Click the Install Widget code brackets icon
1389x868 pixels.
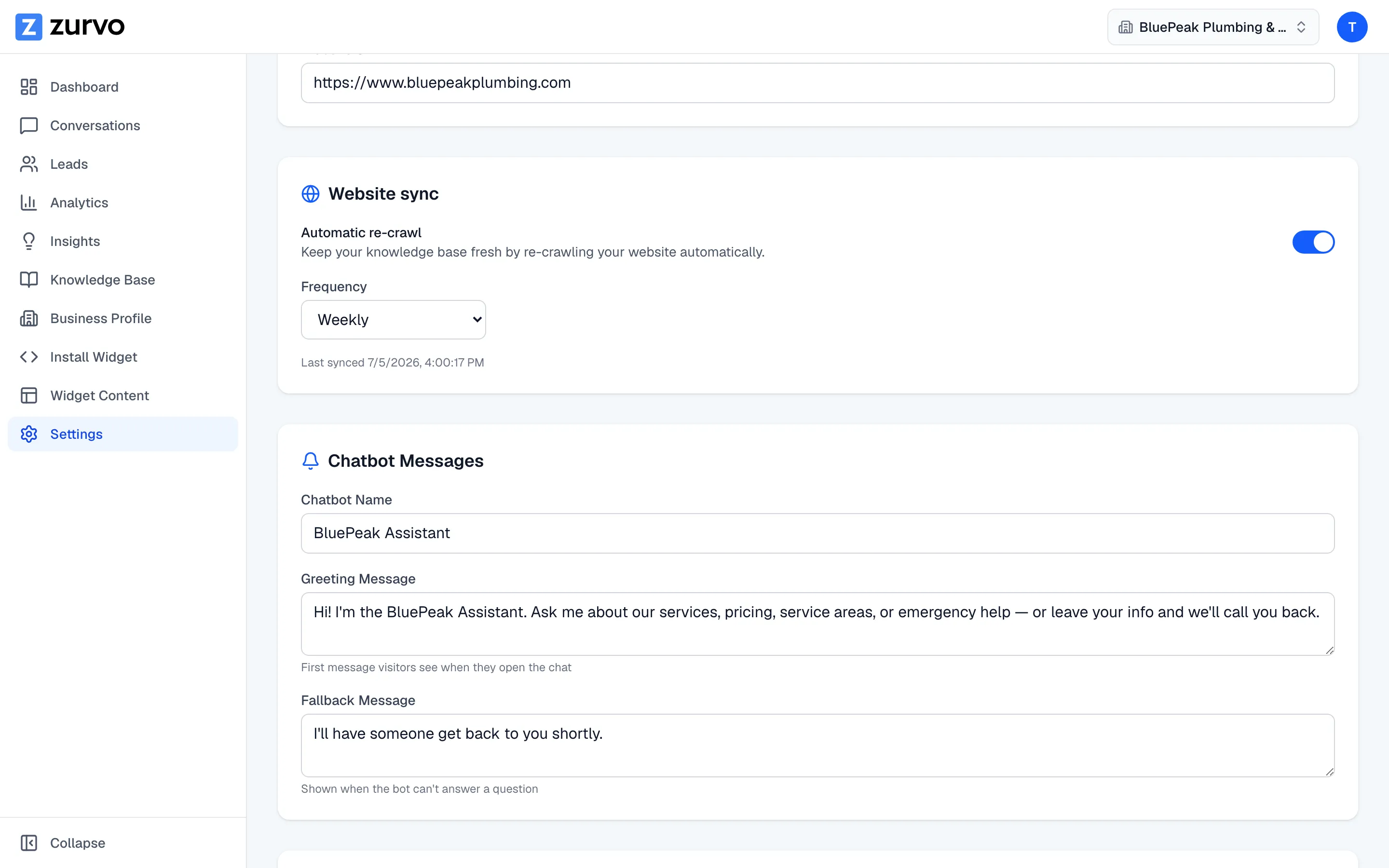pyautogui.click(x=29, y=357)
